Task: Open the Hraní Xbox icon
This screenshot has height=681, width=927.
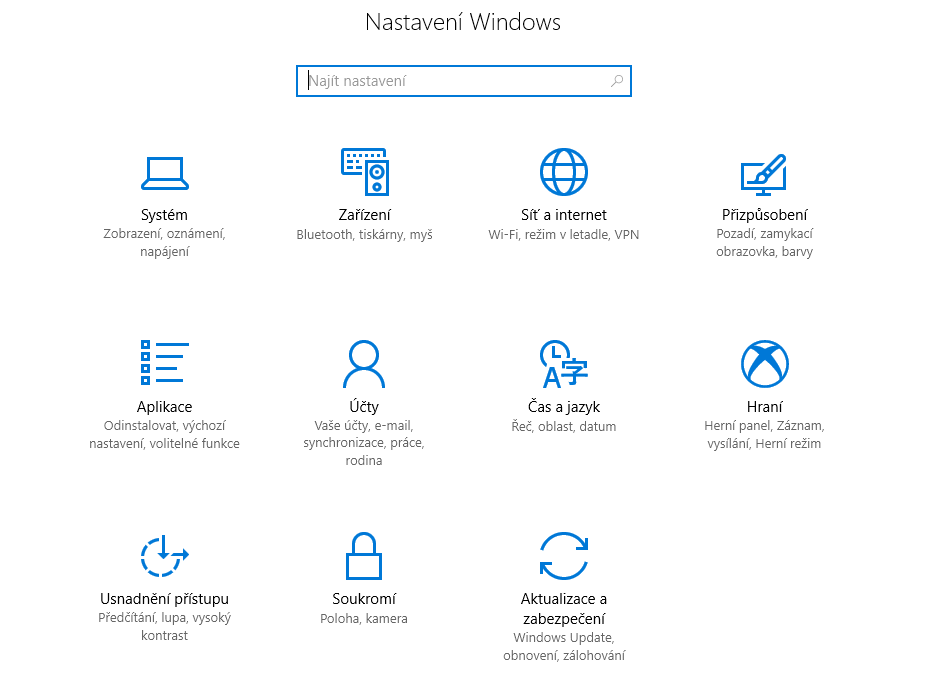Action: pos(764,364)
